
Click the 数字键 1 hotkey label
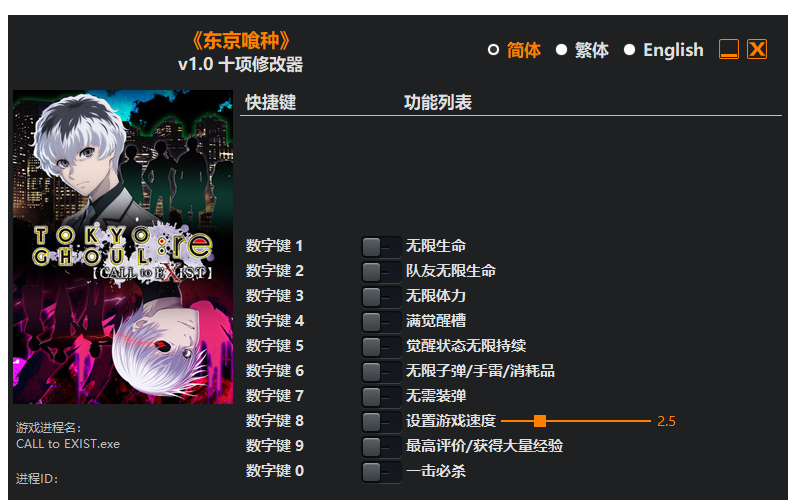[x=274, y=246]
